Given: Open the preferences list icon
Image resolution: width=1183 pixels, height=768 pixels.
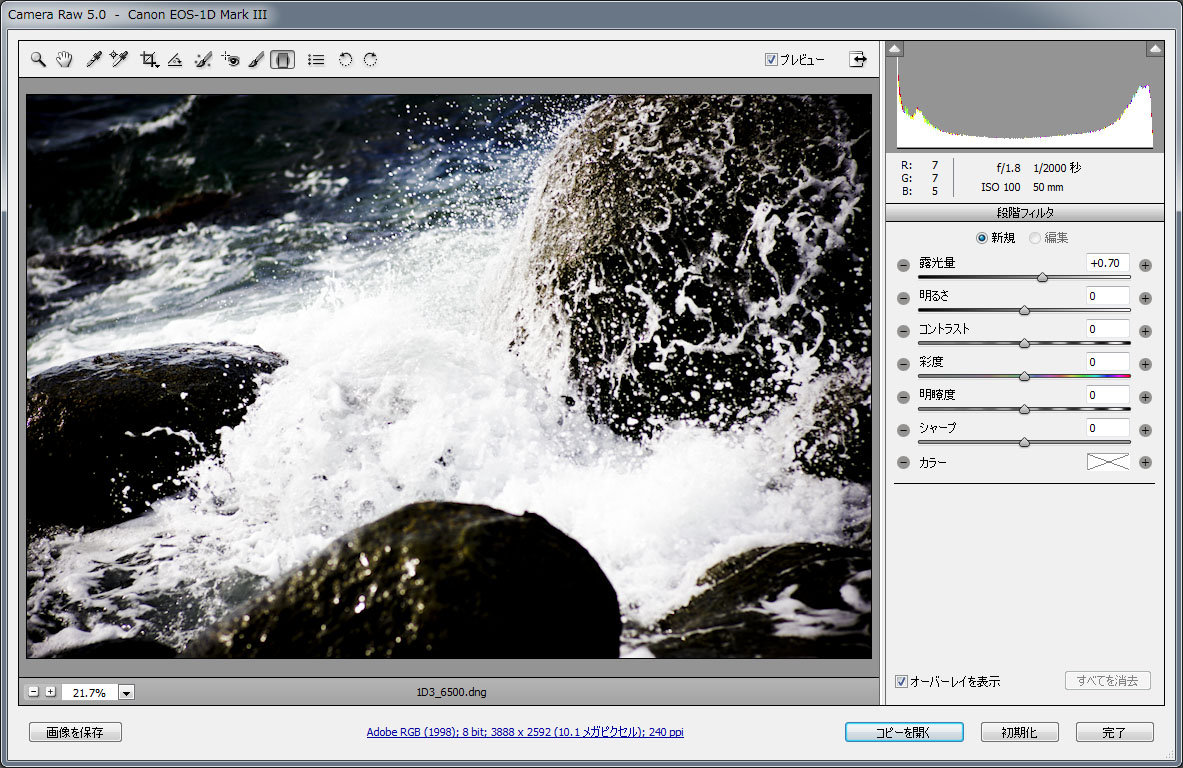Looking at the screenshot, I should 316,60.
